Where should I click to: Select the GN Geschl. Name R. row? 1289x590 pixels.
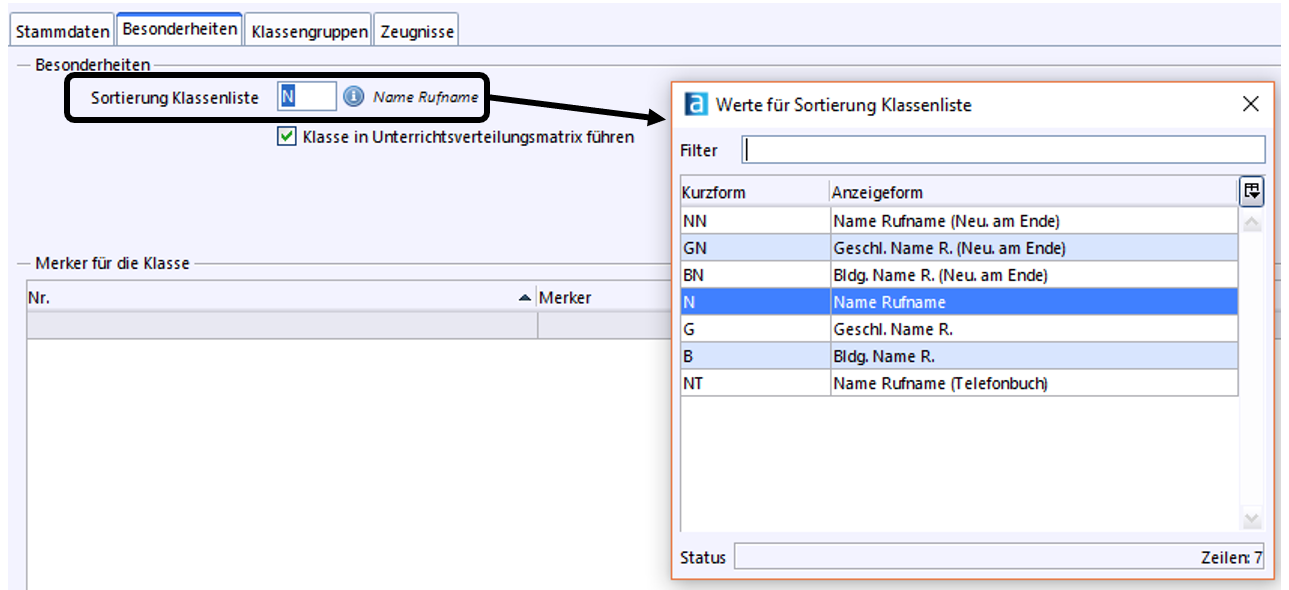point(959,248)
